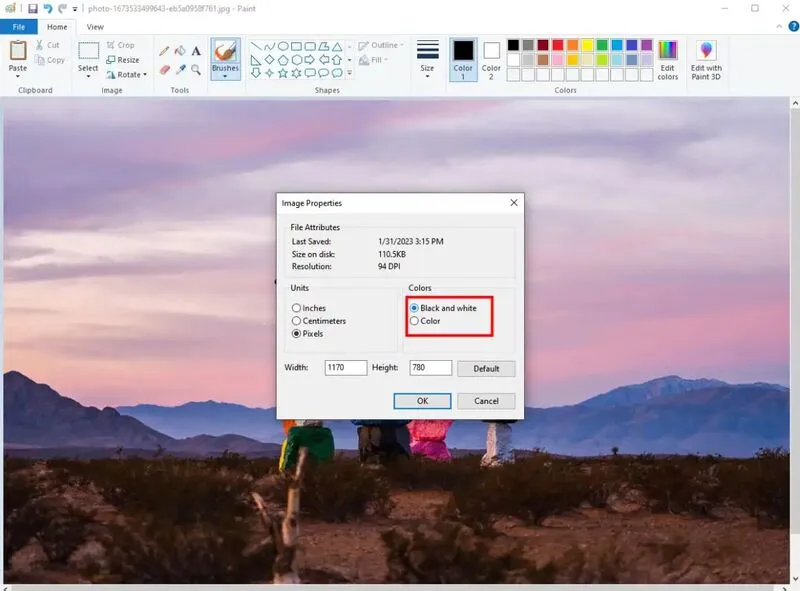Set units to Centimeters

pyautogui.click(x=296, y=321)
